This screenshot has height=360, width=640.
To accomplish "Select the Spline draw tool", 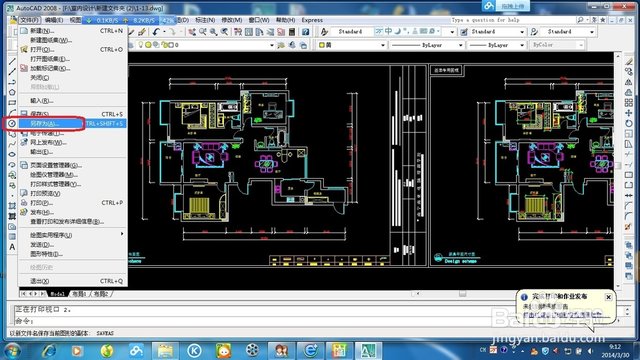I will 12,144.
